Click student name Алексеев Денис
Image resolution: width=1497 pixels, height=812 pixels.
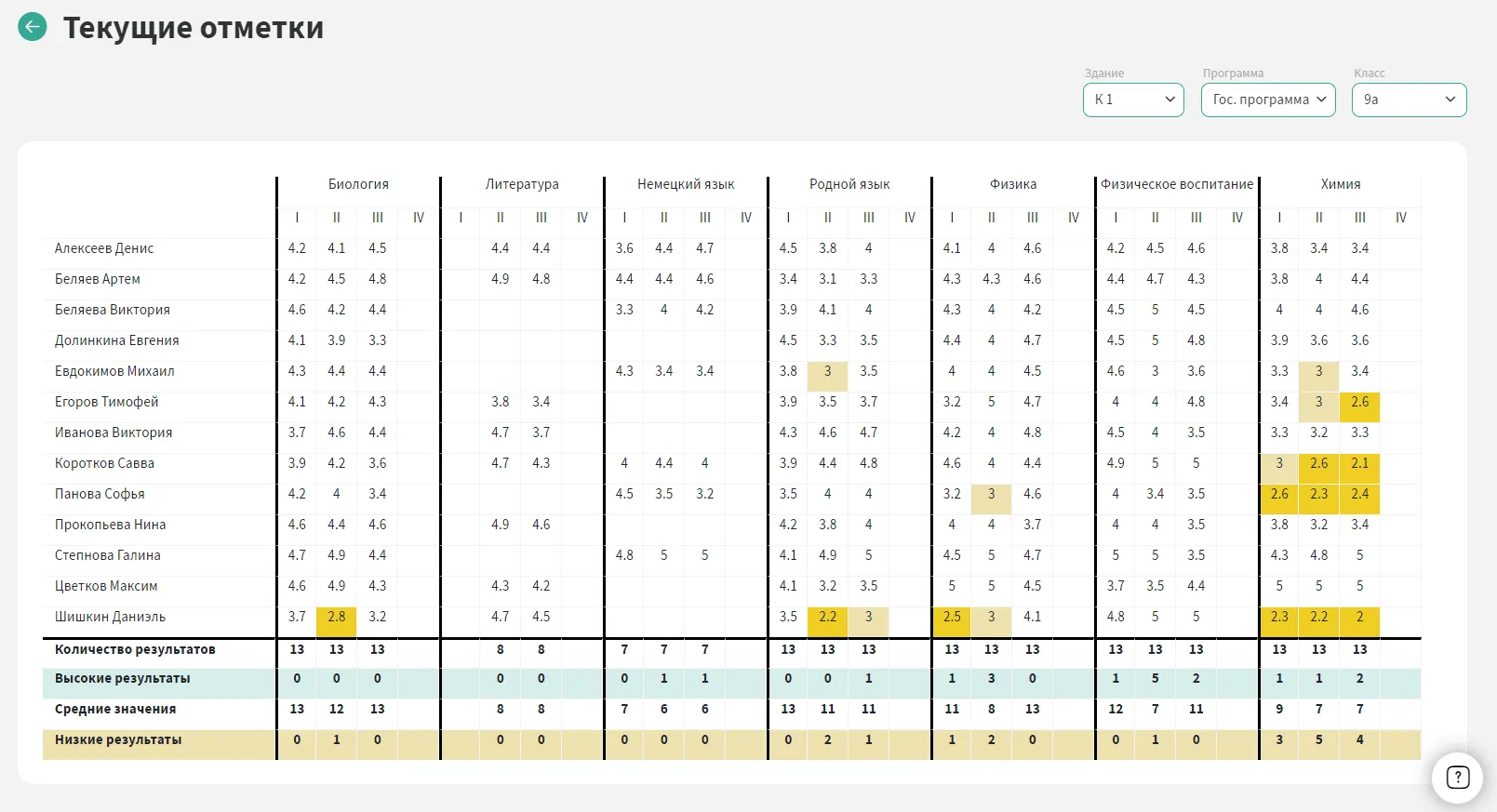point(104,248)
